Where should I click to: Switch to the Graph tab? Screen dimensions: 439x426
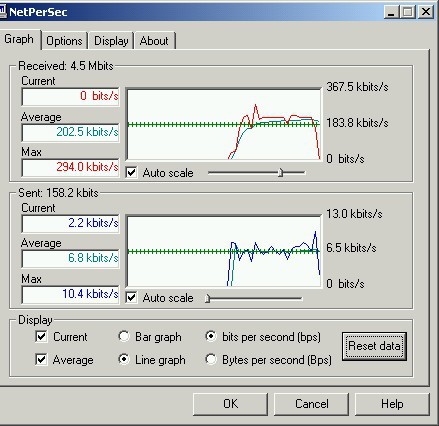19,39
